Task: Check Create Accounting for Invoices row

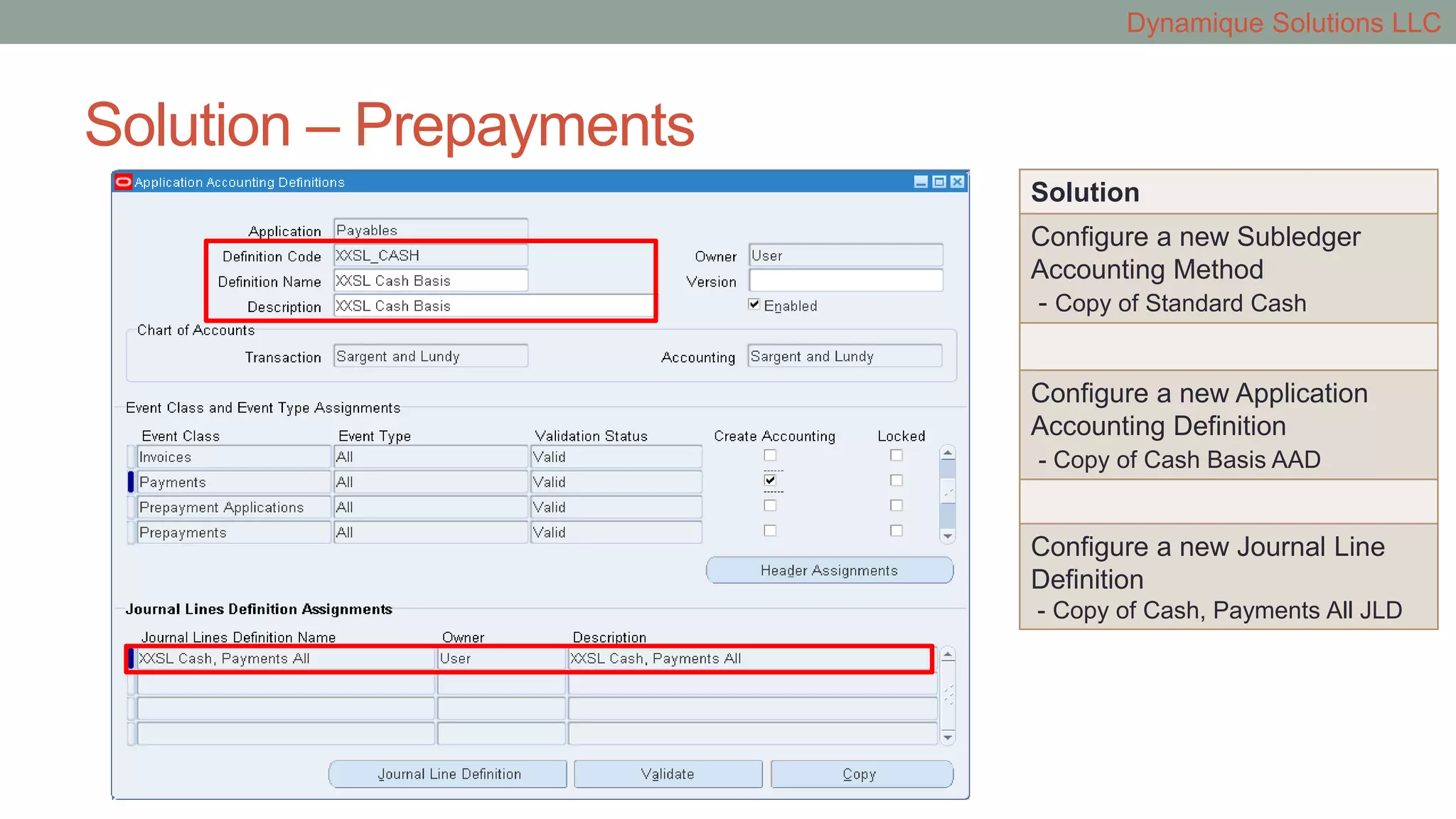Action: [x=770, y=455]
